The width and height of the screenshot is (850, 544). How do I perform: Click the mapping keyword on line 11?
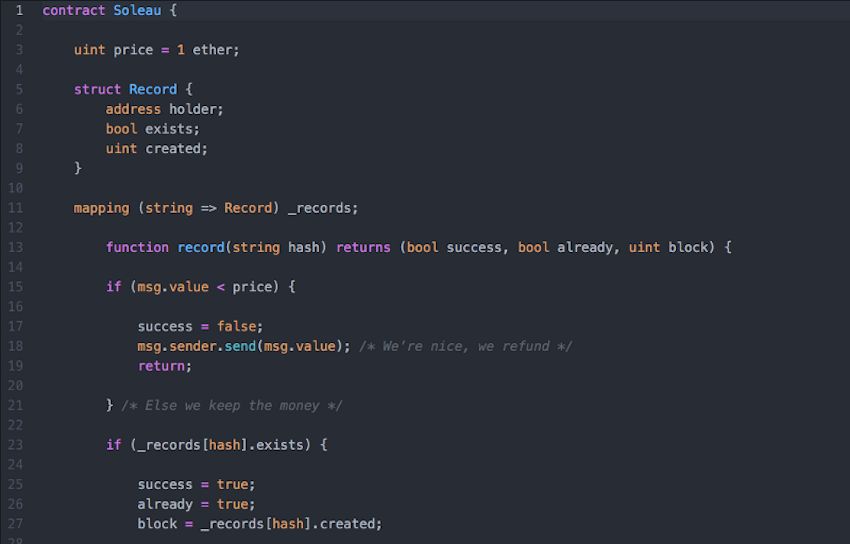101,208
